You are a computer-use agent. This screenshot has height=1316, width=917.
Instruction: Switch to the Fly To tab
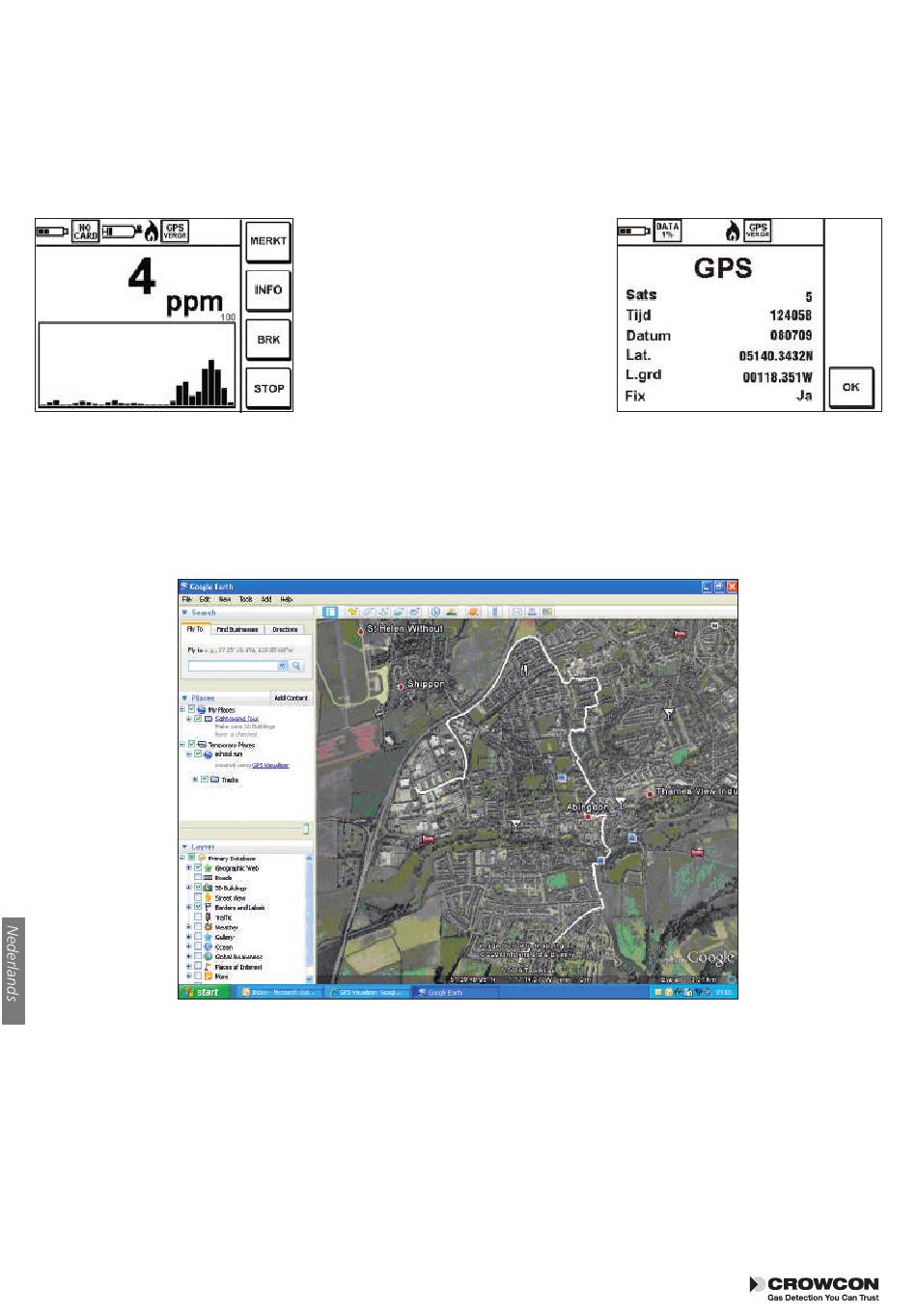coord(195,629)
